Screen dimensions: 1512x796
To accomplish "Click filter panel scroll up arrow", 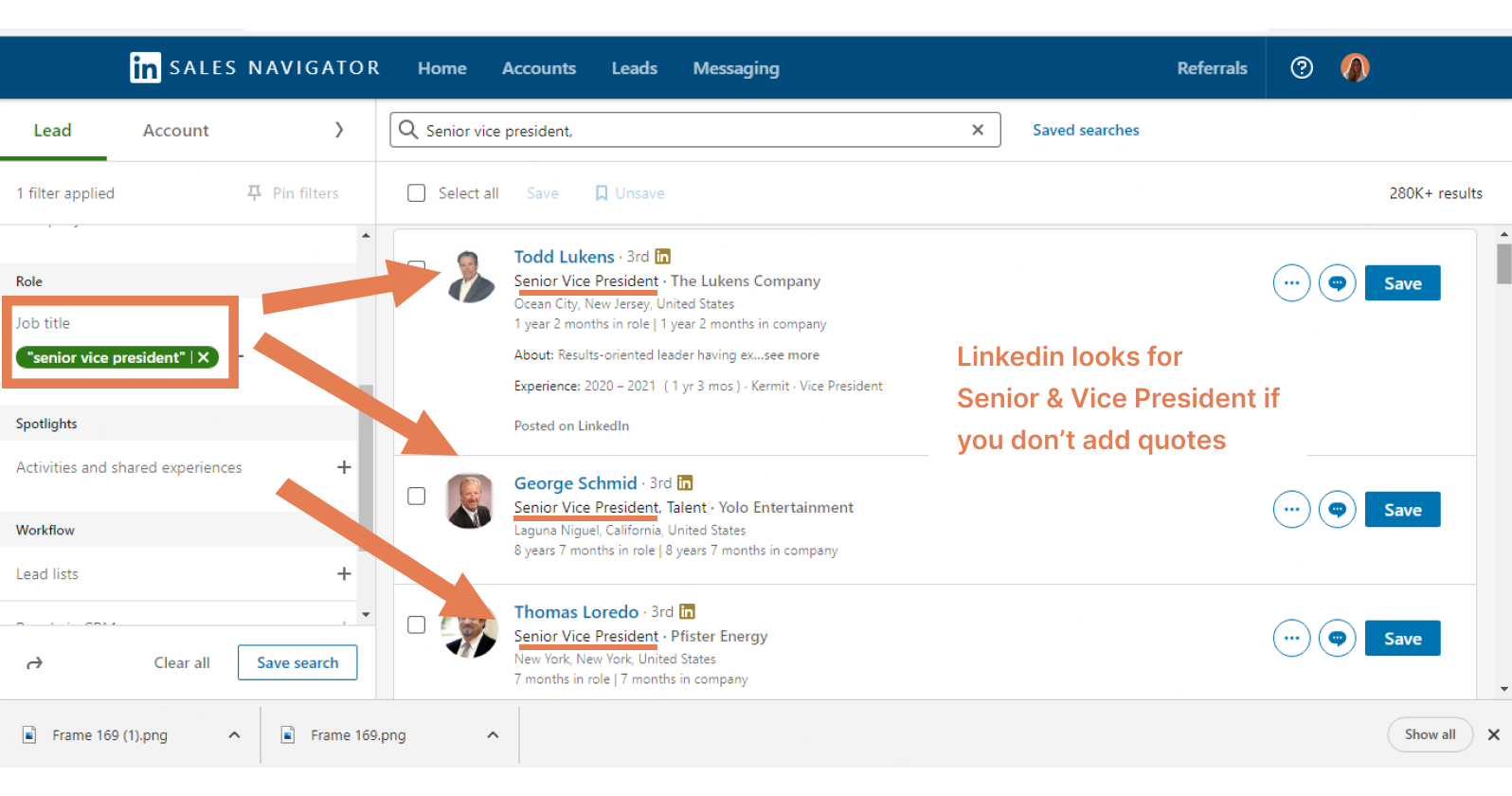I will pyautogui.click(x=366, y=235).
